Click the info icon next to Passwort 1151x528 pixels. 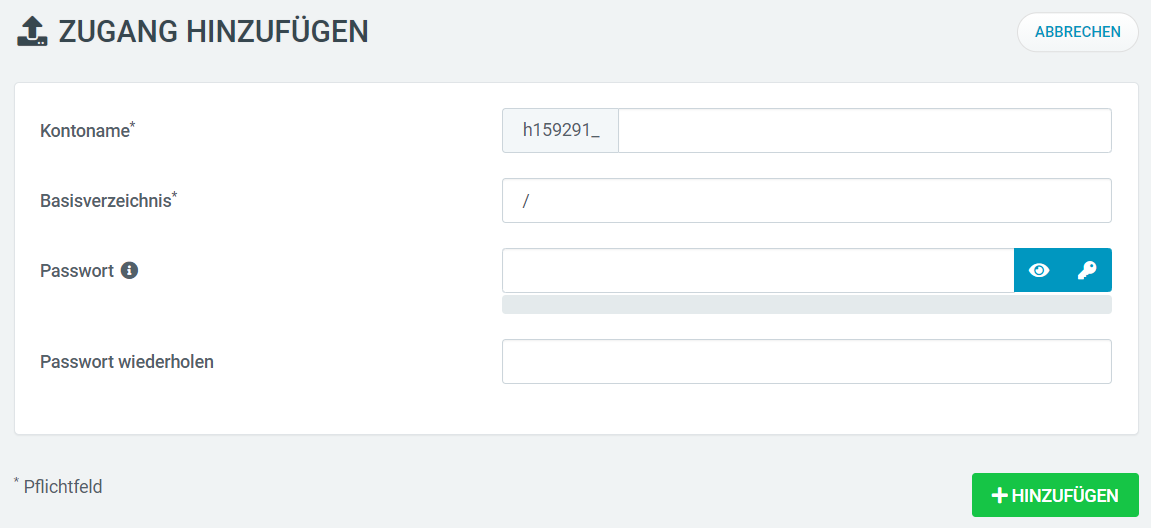129,270
